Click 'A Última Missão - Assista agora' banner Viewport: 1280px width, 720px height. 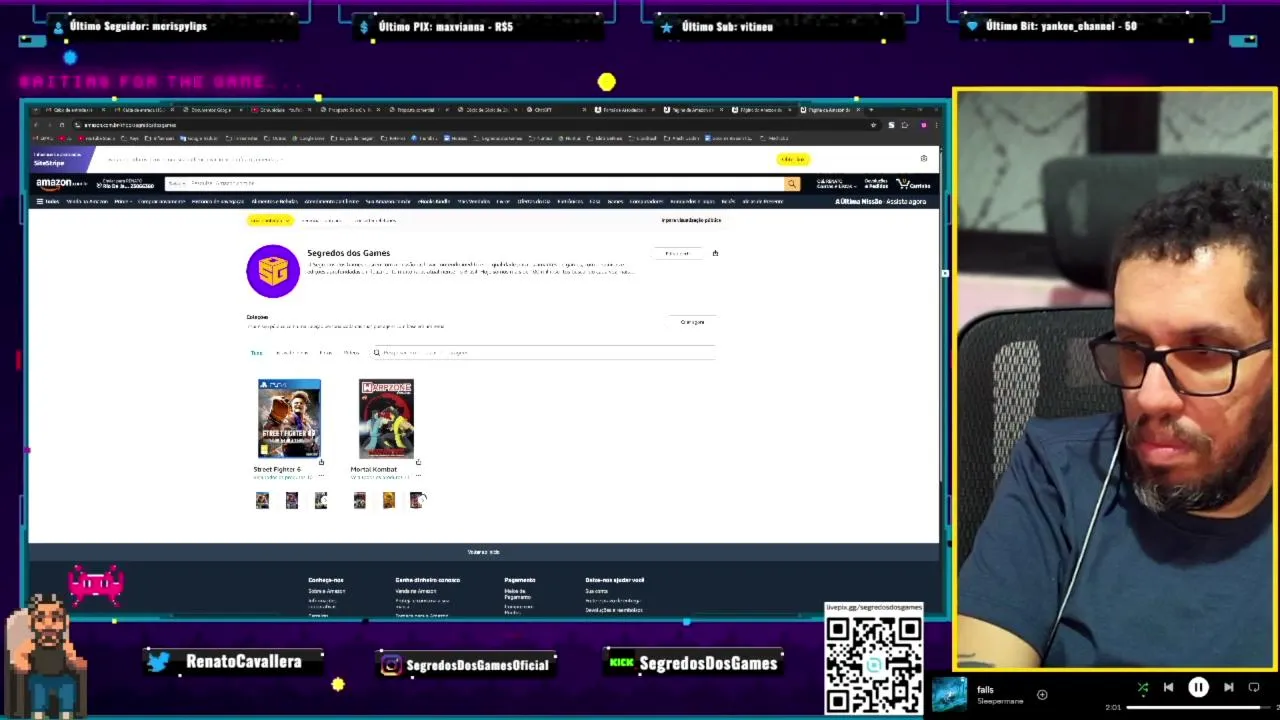coord(880,202)
